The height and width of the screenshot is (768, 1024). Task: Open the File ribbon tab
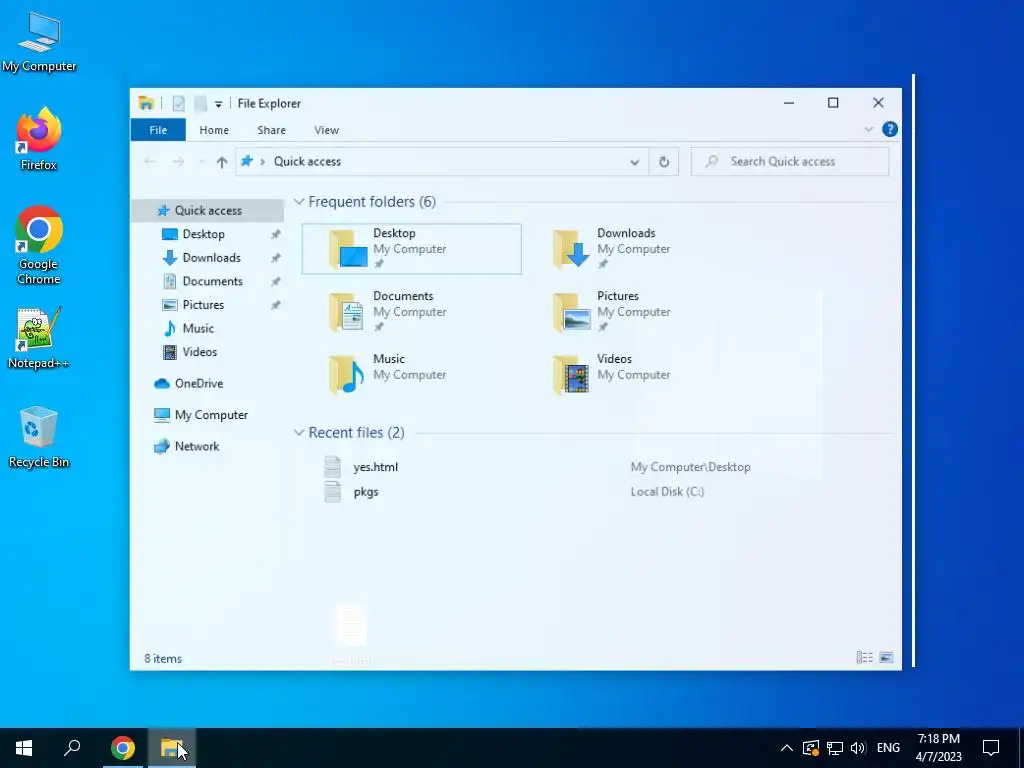point(158,130)
